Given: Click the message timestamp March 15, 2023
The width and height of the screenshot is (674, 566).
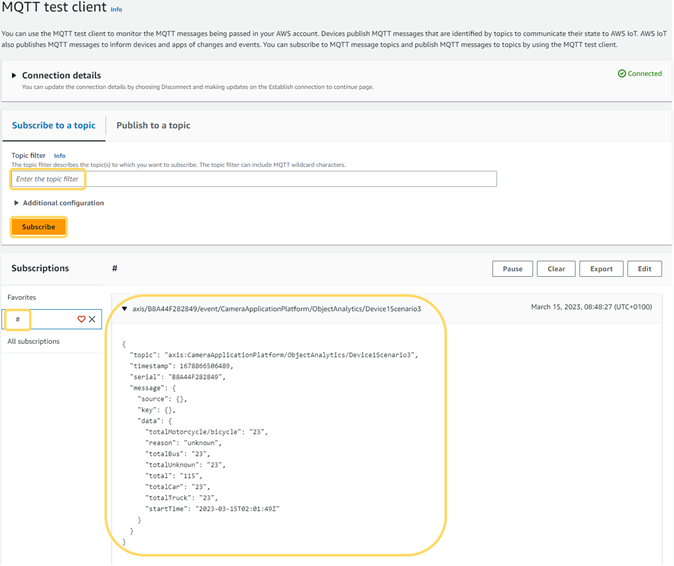Looking at the screenshot, I should [x=591, y=307].
